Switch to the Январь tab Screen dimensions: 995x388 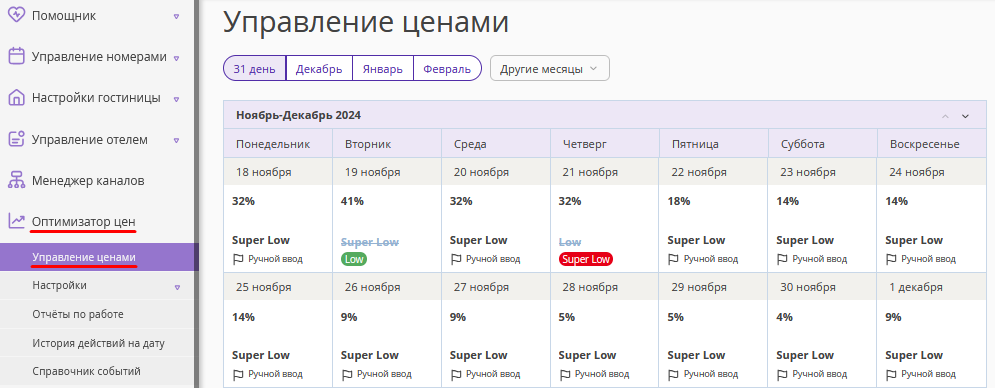383,69
